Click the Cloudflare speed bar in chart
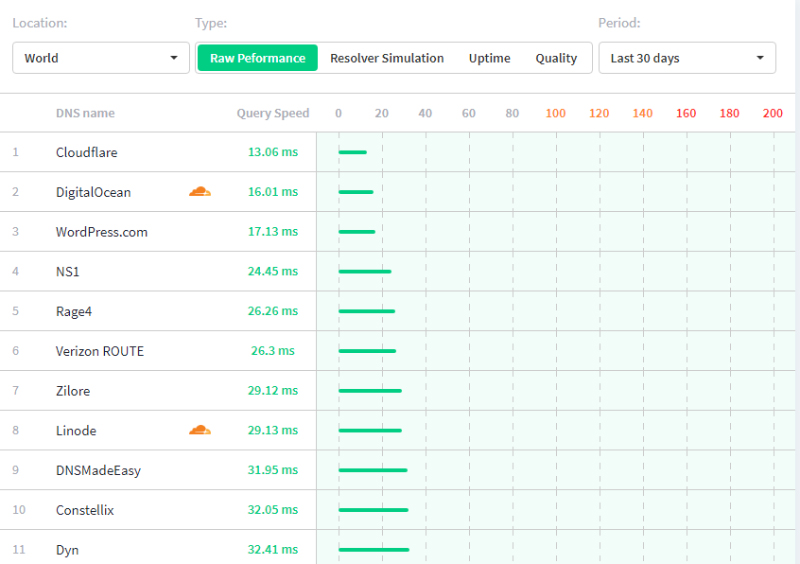The image size is (800, 564). point(353,152)
